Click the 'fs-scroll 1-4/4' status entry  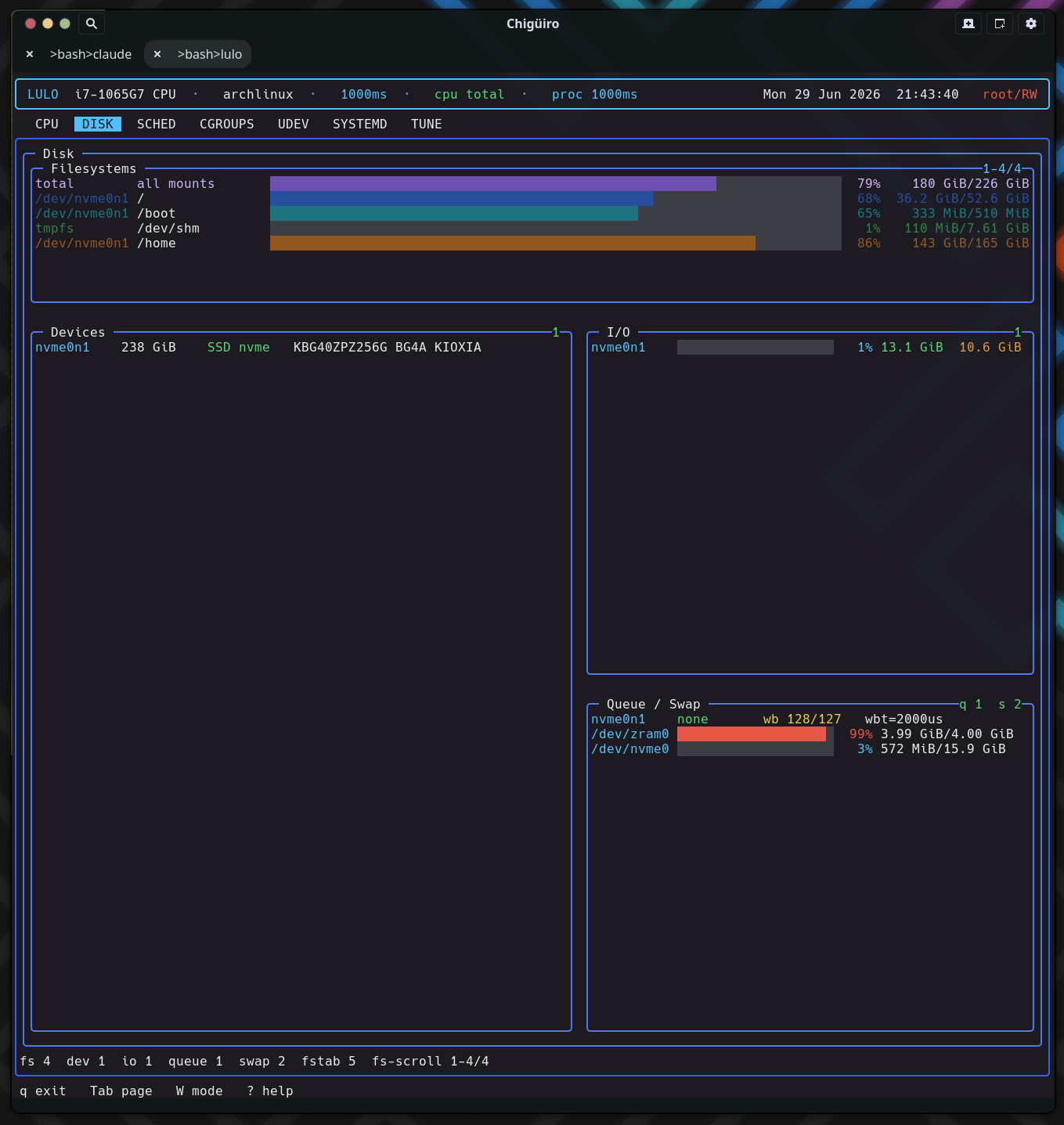[431, 1061]
